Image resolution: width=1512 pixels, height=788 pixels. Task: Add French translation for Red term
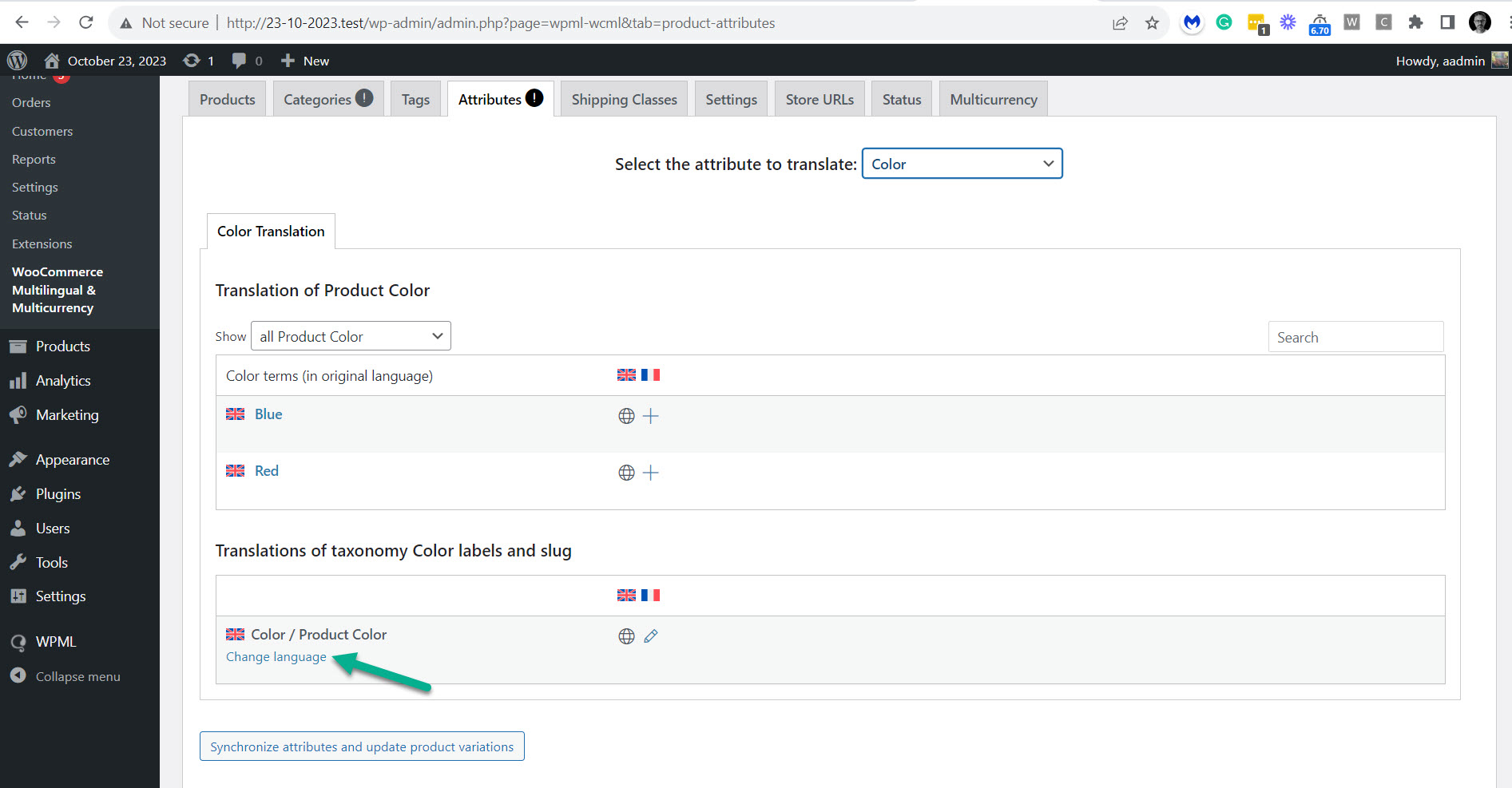(651, 473)
